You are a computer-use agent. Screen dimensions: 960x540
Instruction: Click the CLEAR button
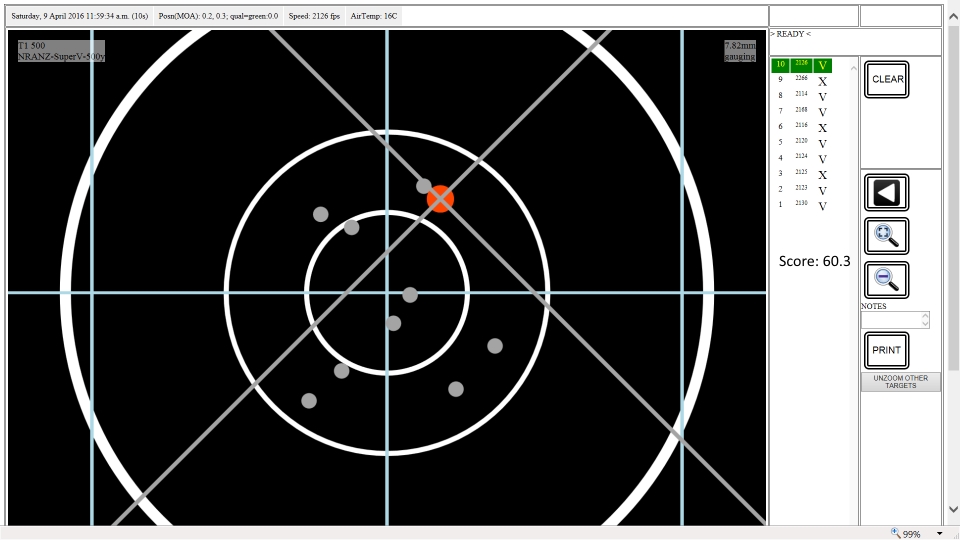click(x=886, y=79)
